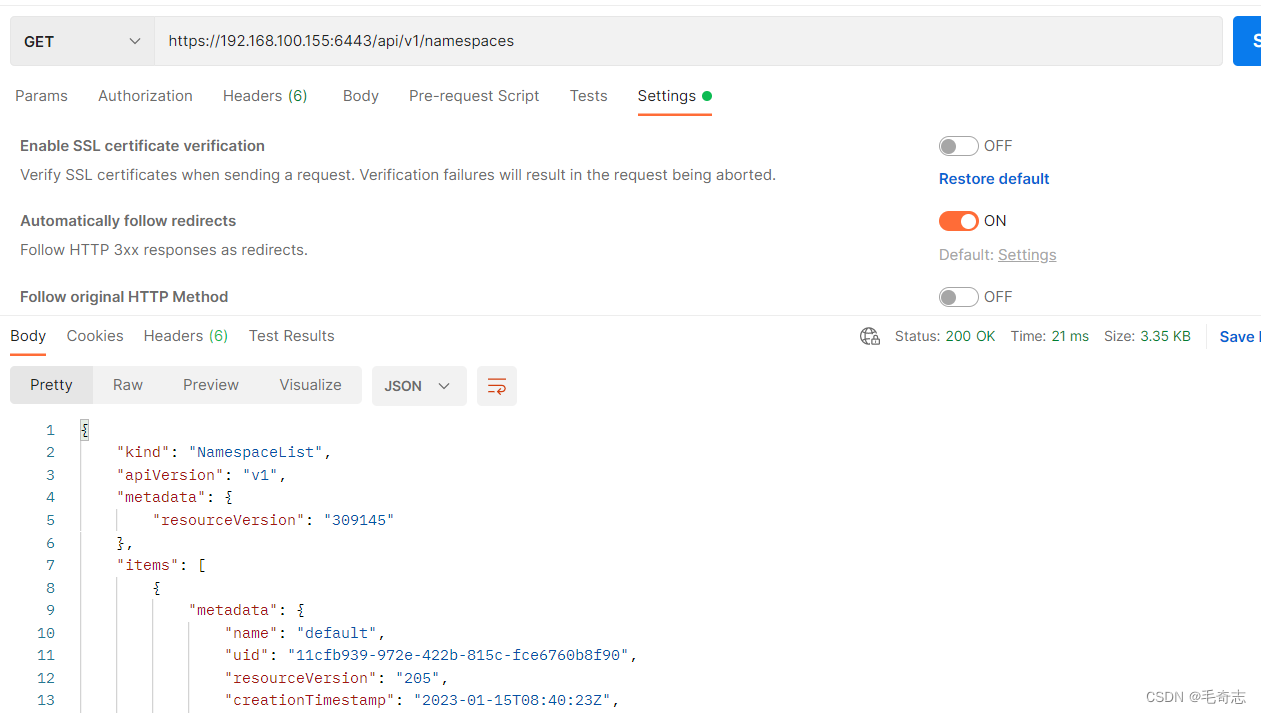This screenshot has width=1261, height=713.
Task: Click the Restore default link
Action: coord(993,179)
